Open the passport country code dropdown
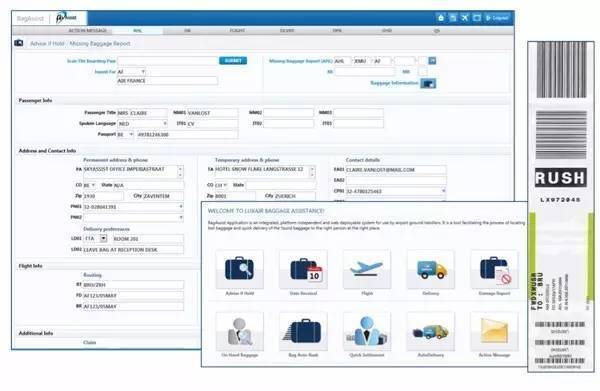The image size is (600, 391). point(125,134)
